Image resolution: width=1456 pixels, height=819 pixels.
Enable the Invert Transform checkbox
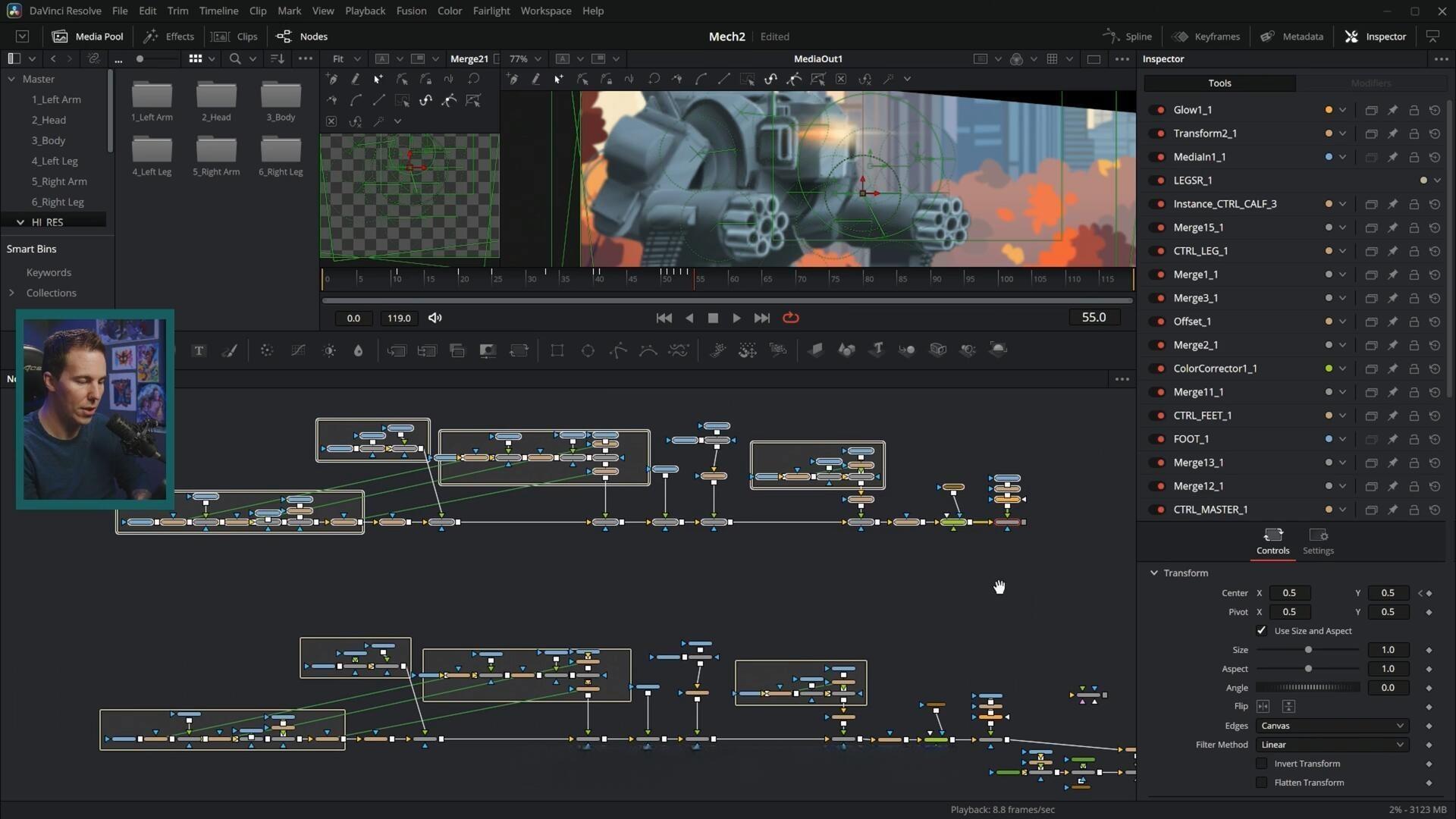pyautogui.click(x=1261, y=764)
